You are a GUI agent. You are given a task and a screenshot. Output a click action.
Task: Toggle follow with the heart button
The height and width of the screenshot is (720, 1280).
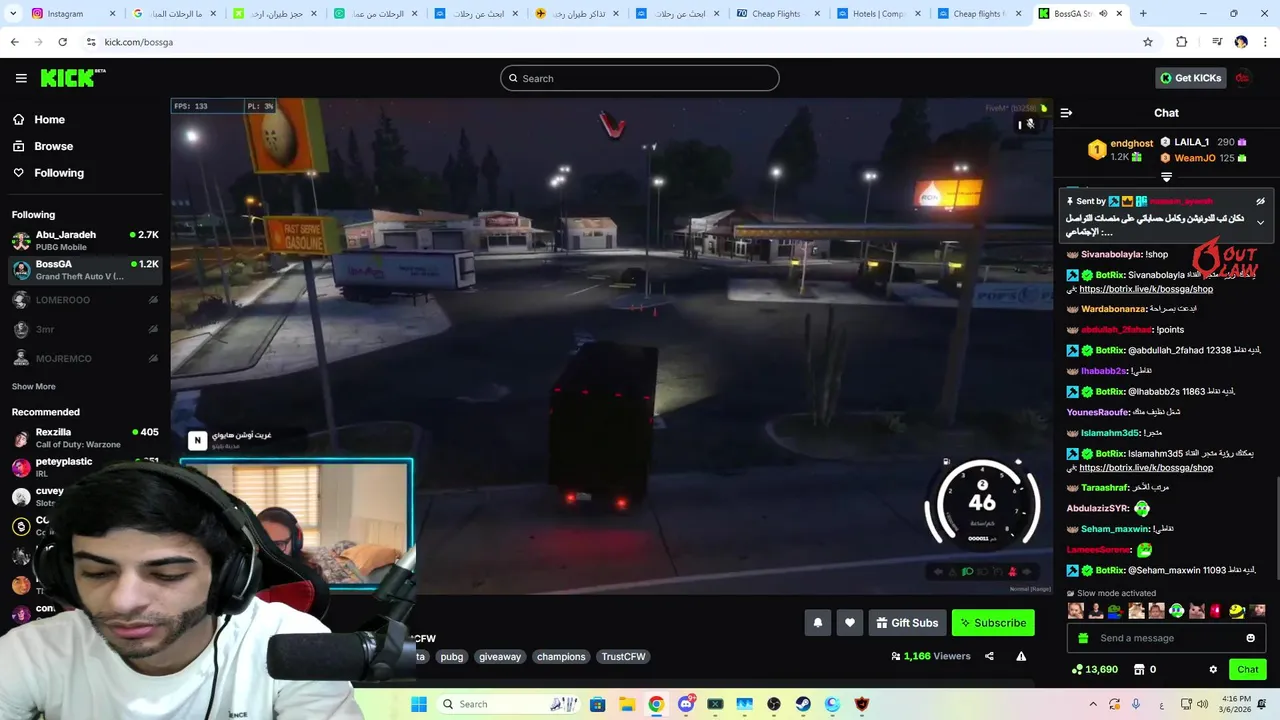click(850, 623)
